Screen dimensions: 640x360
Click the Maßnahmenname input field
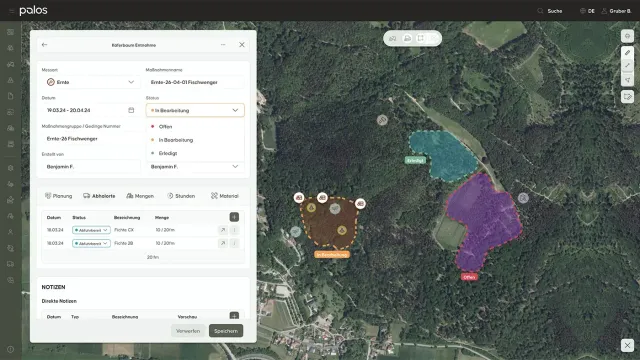click(195, 82)
